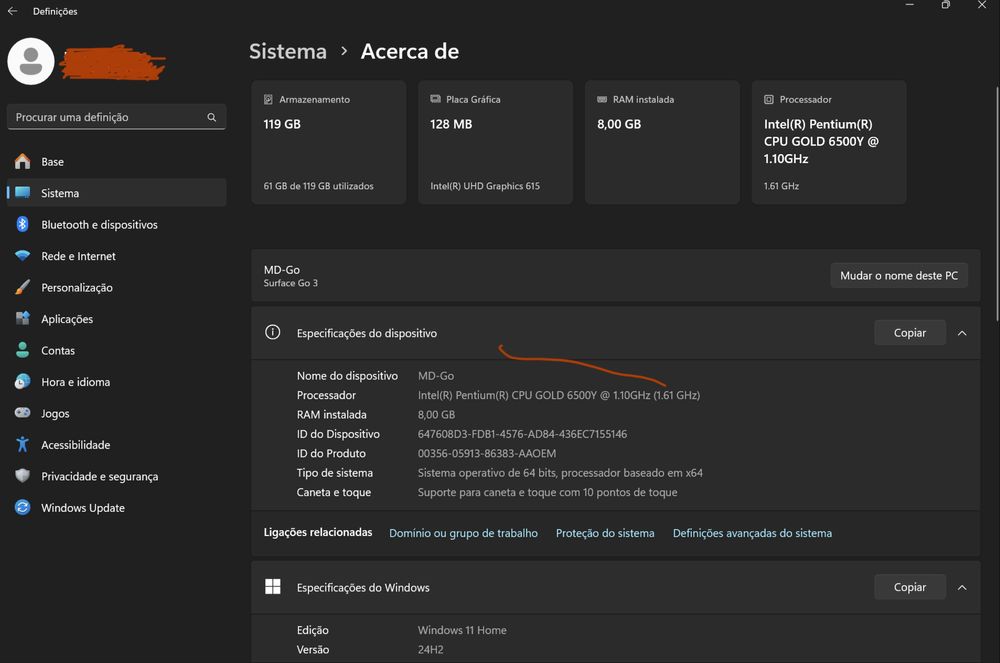Viewport: 1000px width, 663px height.
Task: Go to Rede e Internet settings
Action: pyautogui.click(x=117, y=256)
